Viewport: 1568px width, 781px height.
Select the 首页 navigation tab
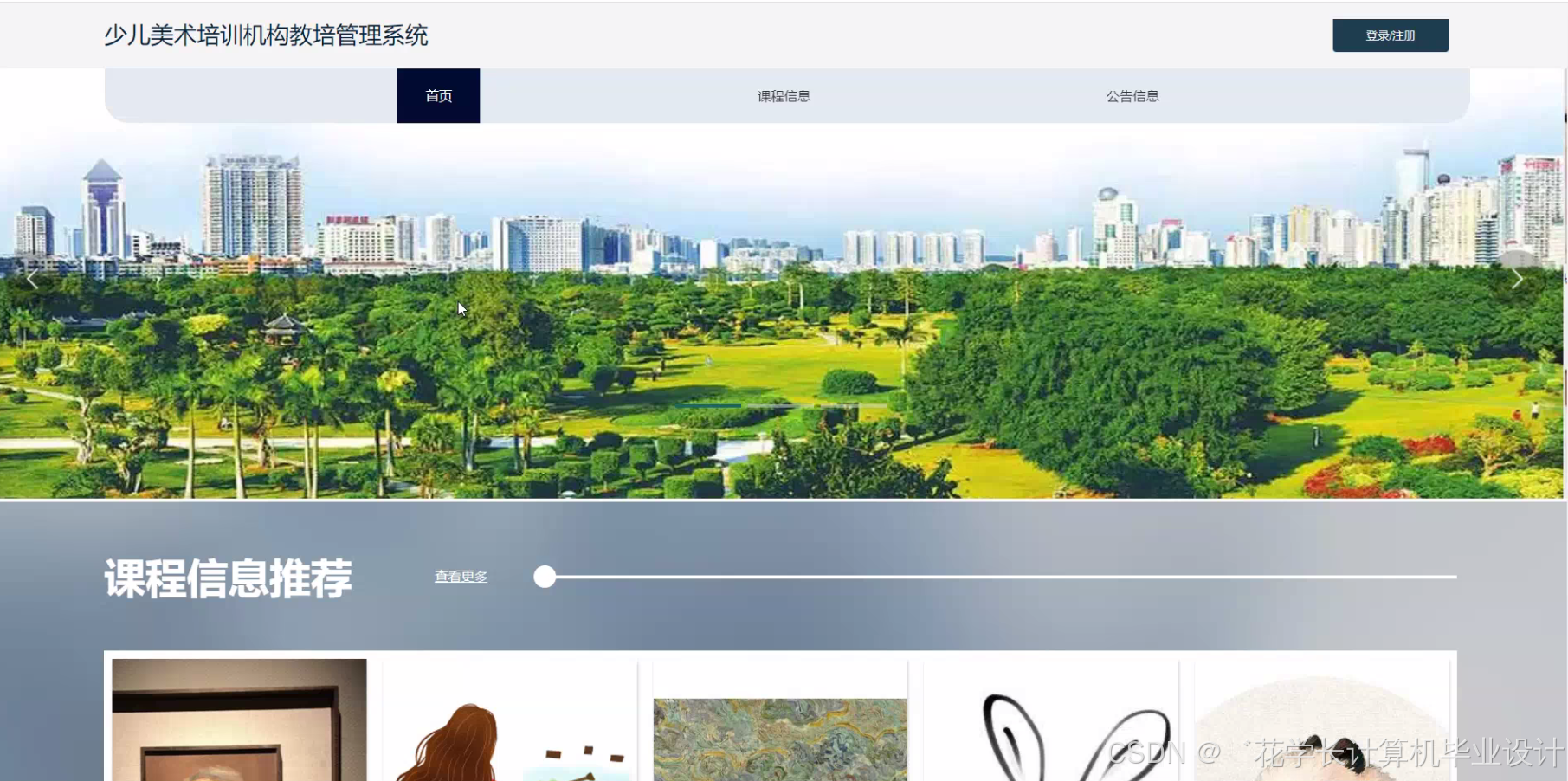point(438,95)
